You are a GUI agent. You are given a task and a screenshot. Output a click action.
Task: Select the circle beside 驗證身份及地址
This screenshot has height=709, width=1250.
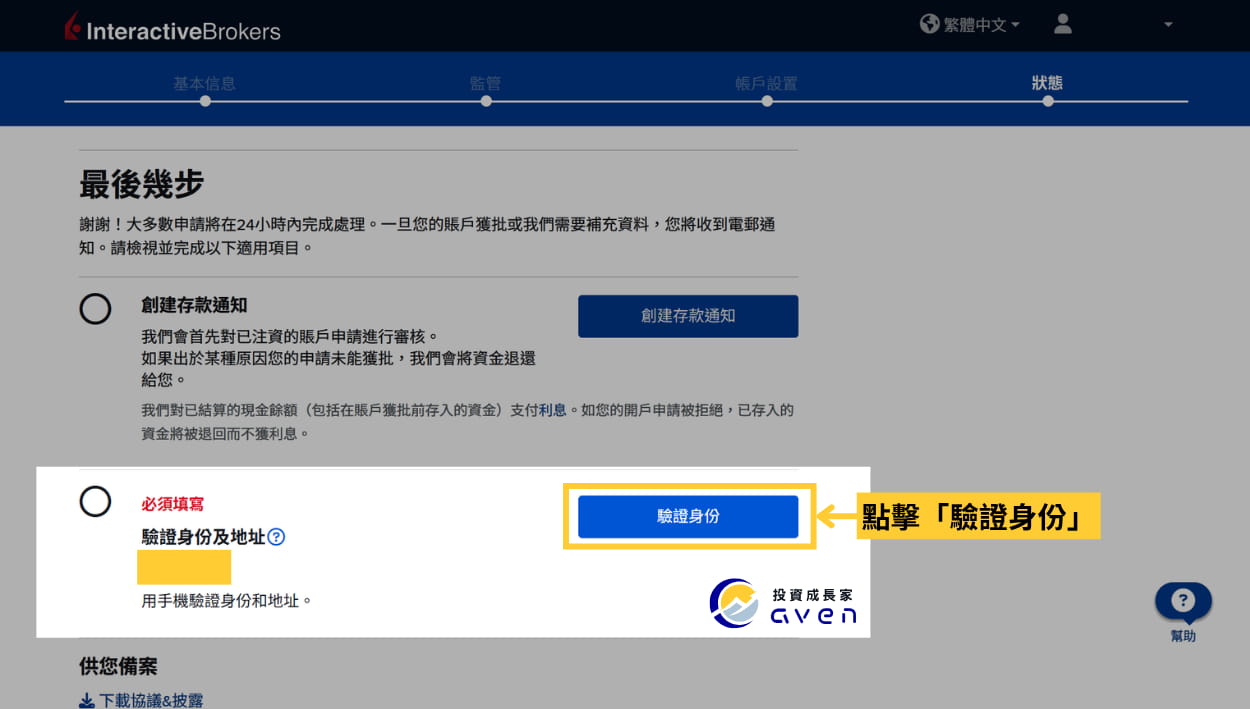click(x=95, y=500)
